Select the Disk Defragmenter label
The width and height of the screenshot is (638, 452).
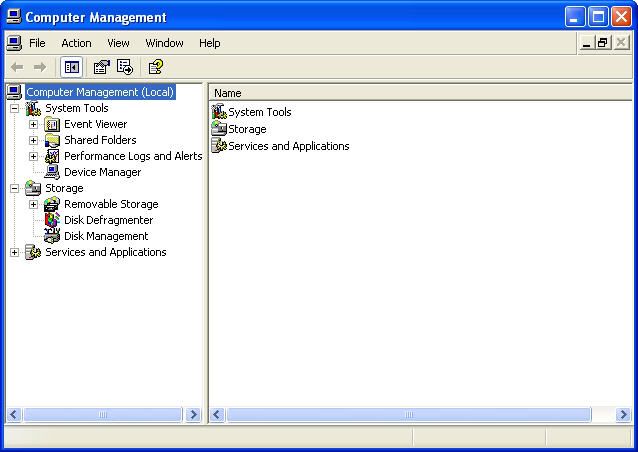(x=109, y=220)
